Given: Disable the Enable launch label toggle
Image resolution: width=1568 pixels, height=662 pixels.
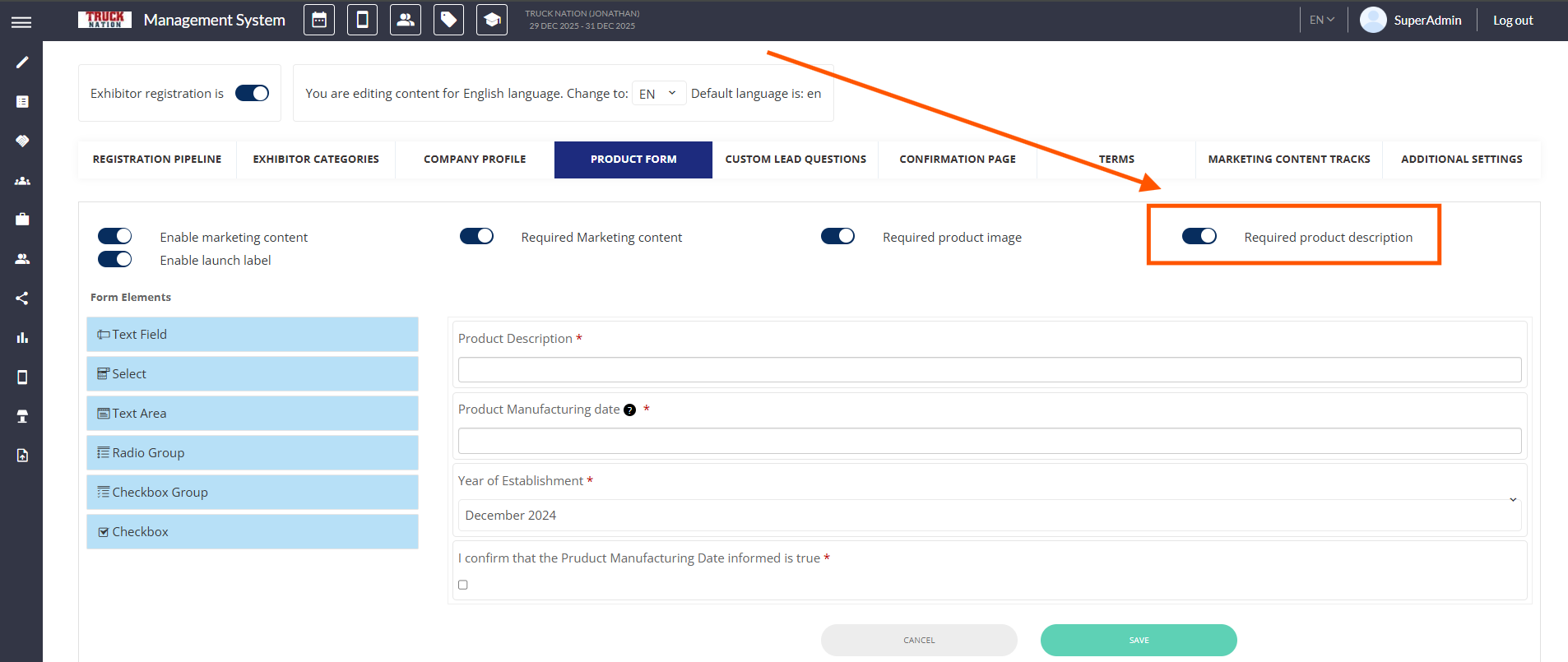Looking at the screenshot, I should pyautogui.click(x=114, y=260).
